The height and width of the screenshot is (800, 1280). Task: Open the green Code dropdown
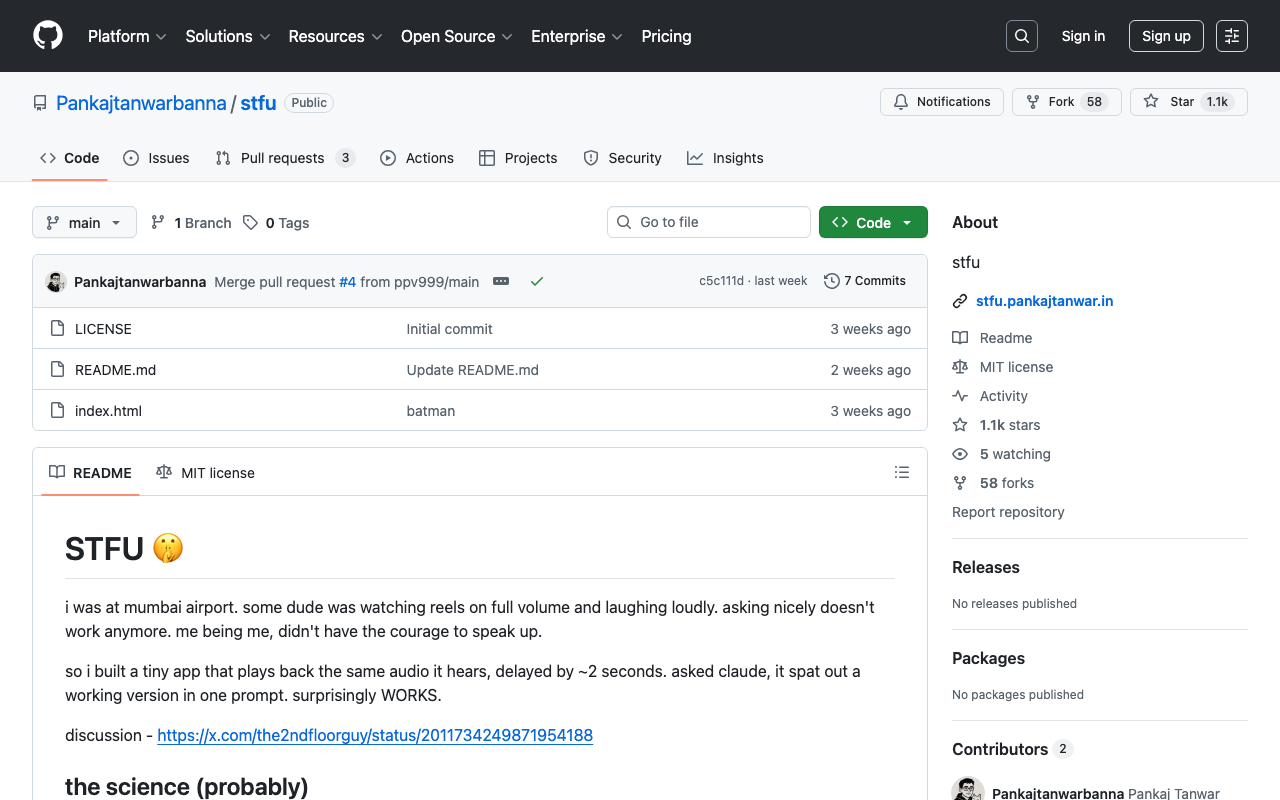(872, 222)
